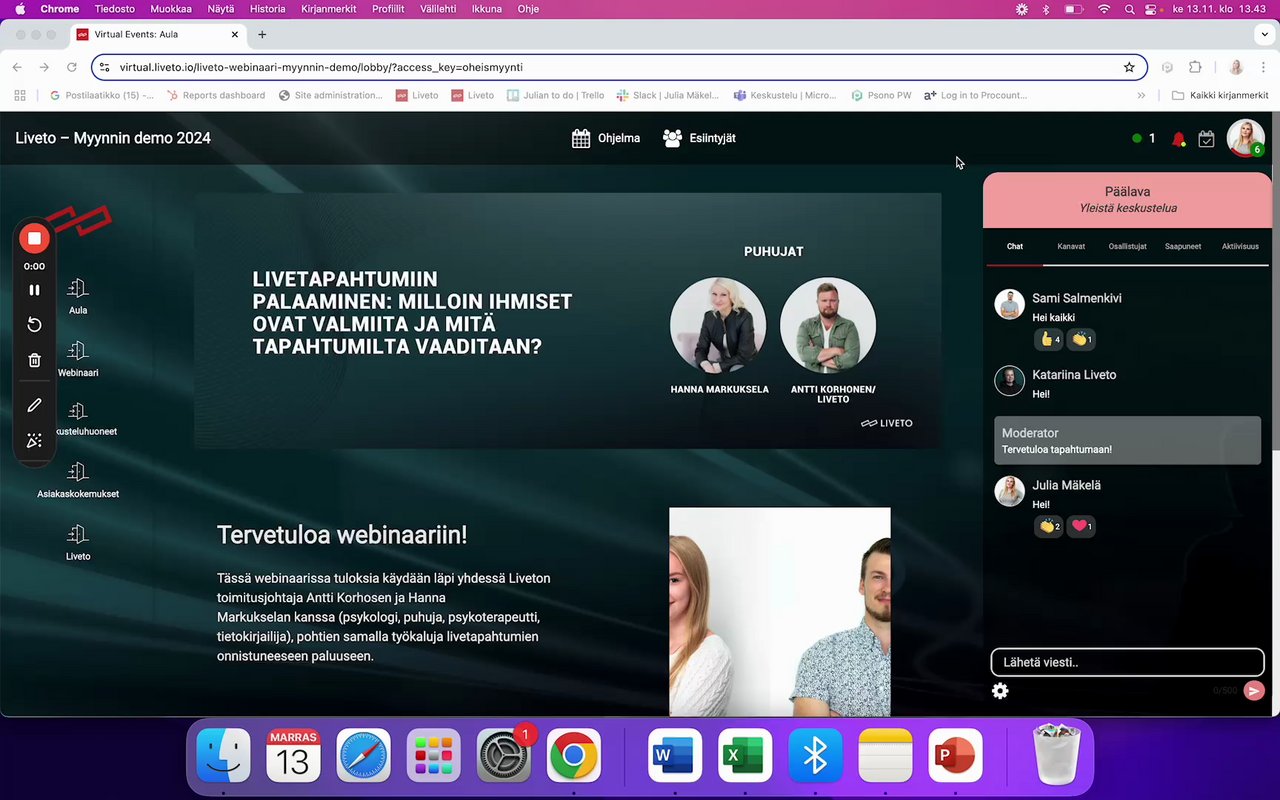The height and width of the screenshot is (800, 1280).
Task: Open the Ohjelma calendar icon
Action: pos(581,138)
